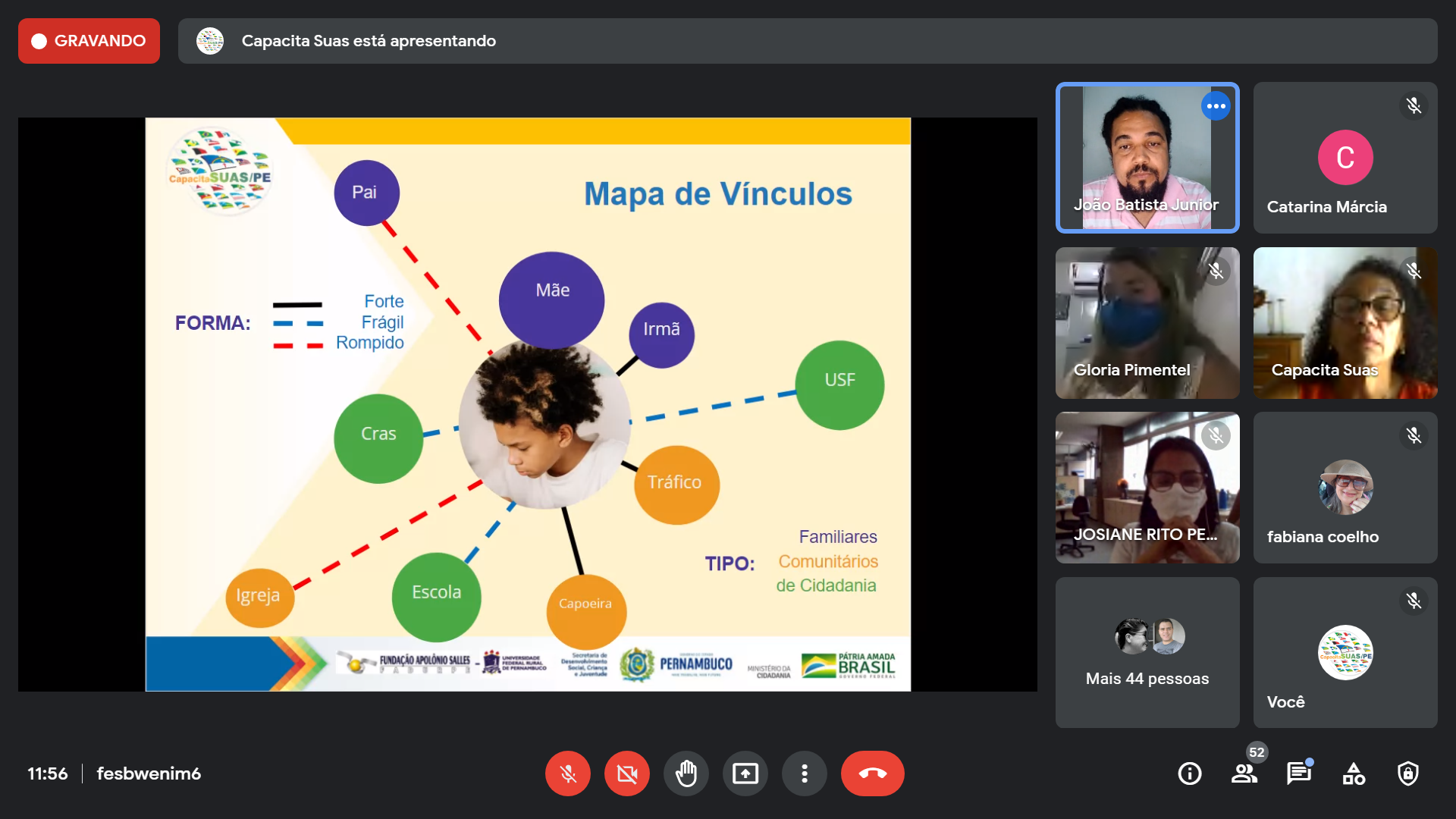
Task: Click the present screen button
Action: [x=745, y=773]
